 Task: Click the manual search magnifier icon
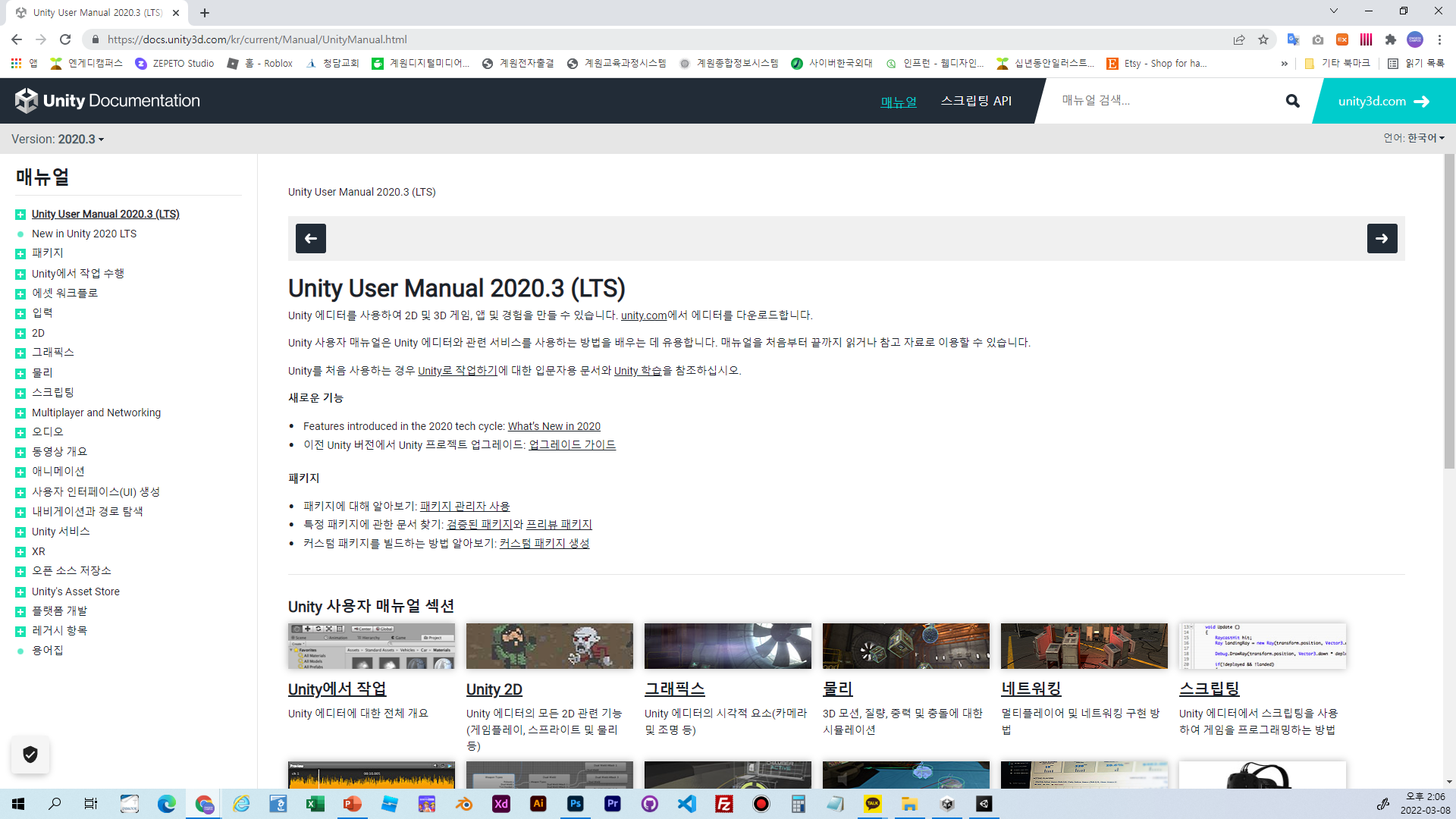(1292, 101)
